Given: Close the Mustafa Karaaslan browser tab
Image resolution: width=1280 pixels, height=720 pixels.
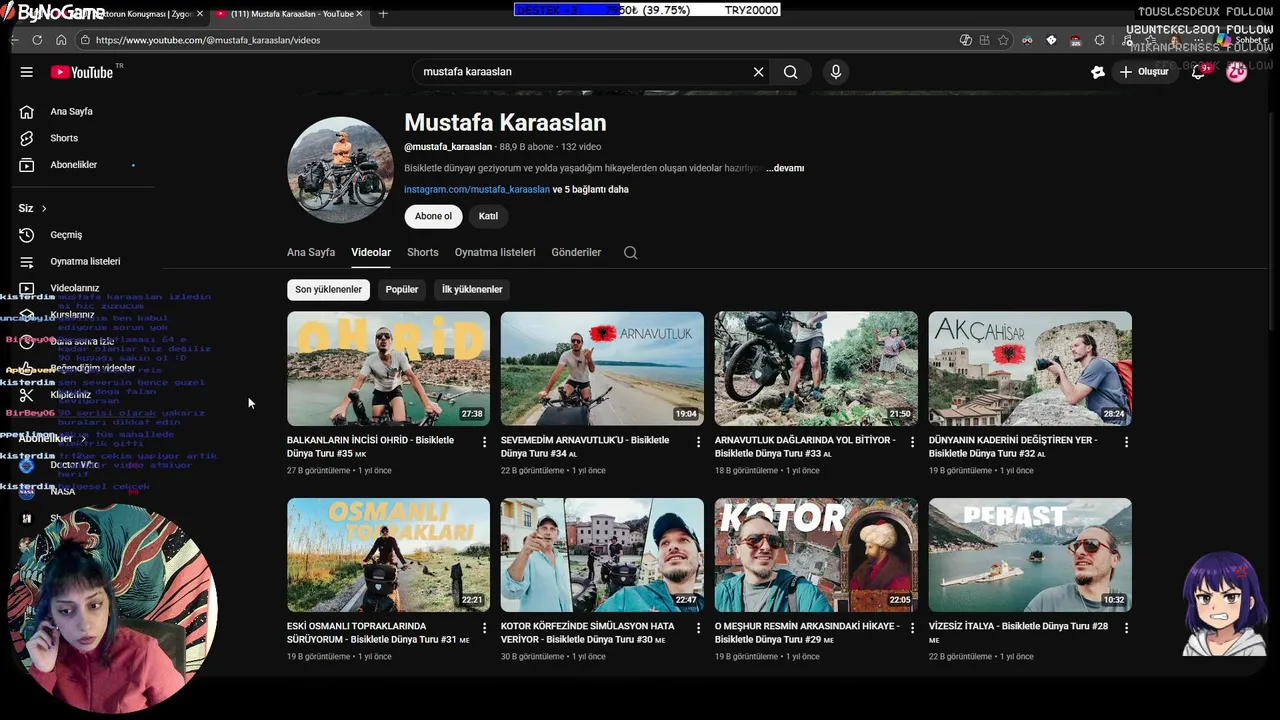Looking at the screenshot, I should click(x=359, y=14).
